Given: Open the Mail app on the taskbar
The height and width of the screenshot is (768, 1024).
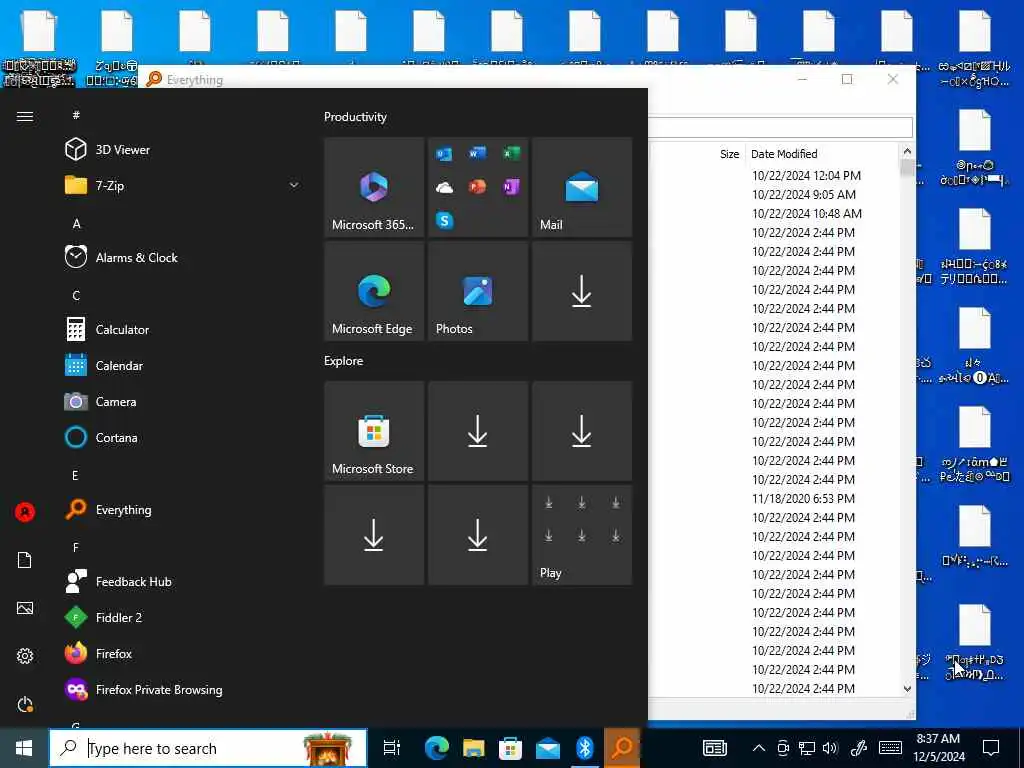Looking at the screenshot, I should tap(547, 748).
